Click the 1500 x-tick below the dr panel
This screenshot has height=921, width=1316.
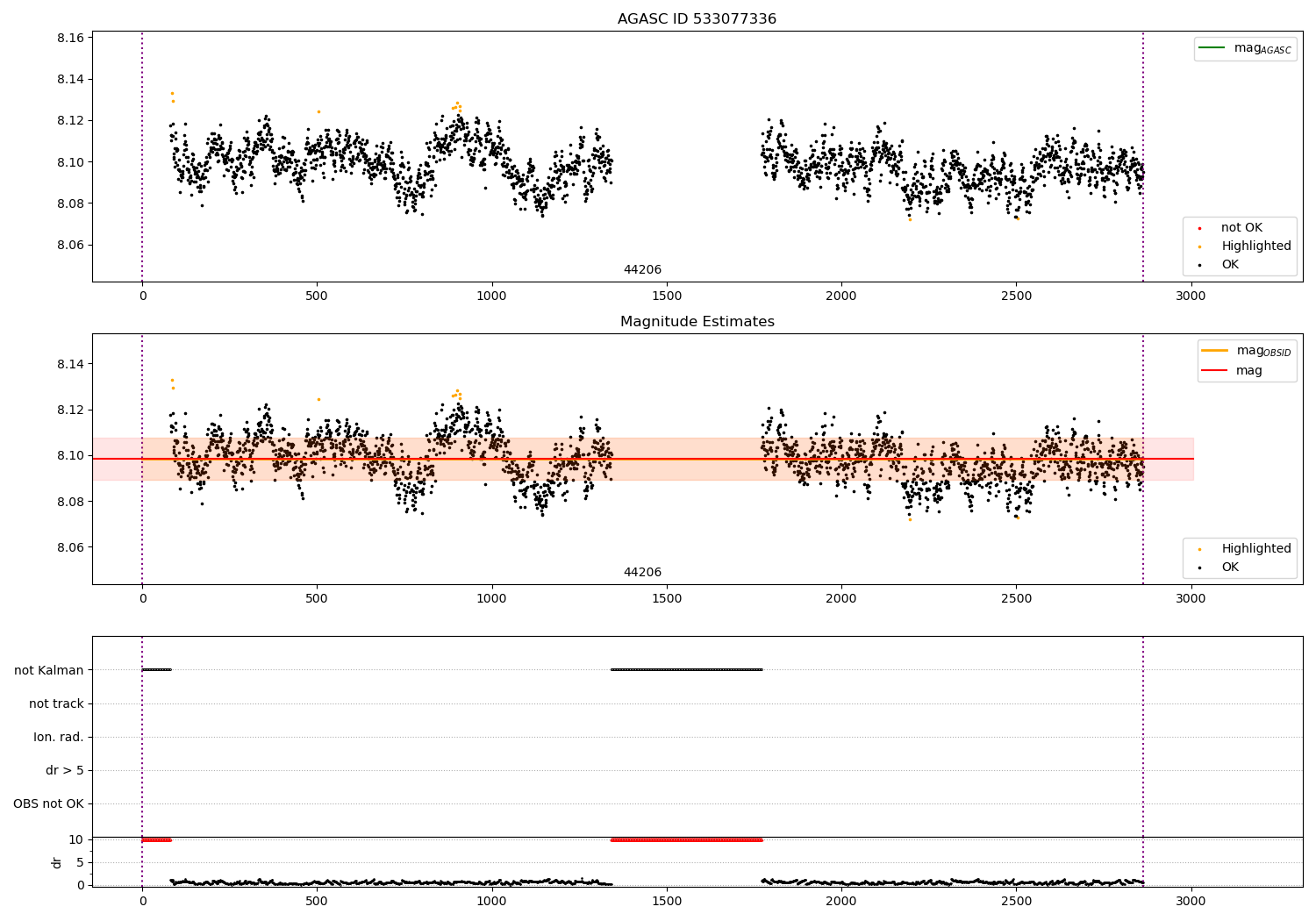pyautogui.click(x=667, y=901)
